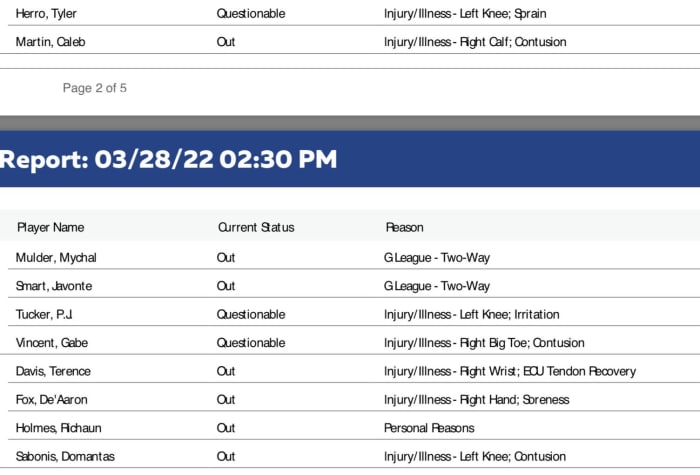Click Tucker, P.J. in the table
The width and height of the screenshot is (700, 475).
coord(44,315)
